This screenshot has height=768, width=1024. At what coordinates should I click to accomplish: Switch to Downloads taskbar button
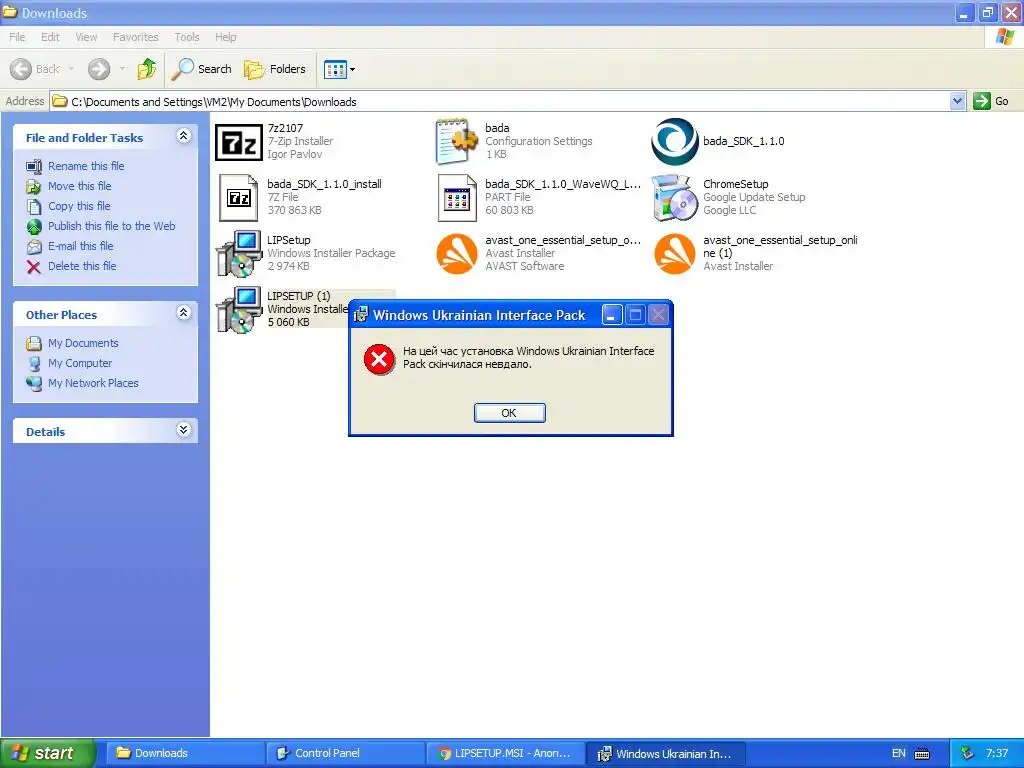tap(185, 753)
